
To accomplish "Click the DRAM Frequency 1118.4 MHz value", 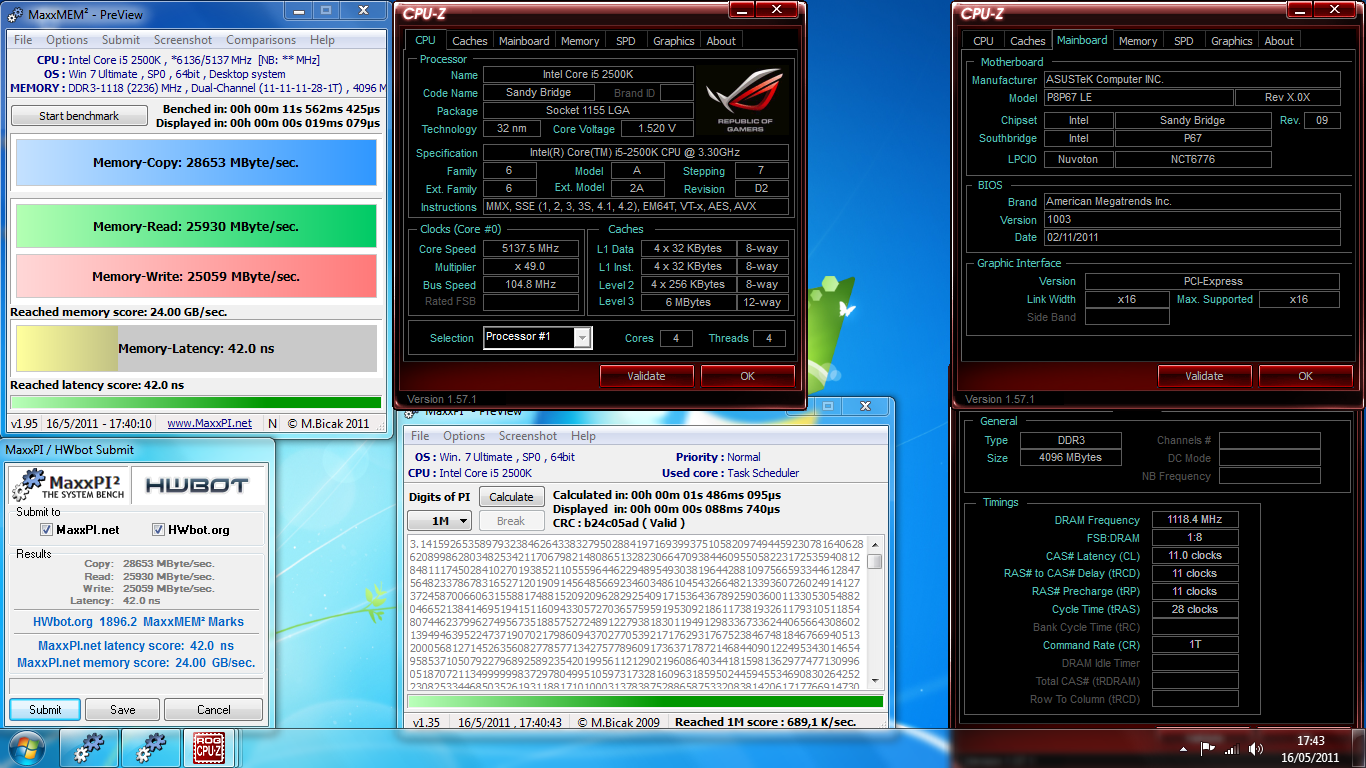I will 1195,520.
